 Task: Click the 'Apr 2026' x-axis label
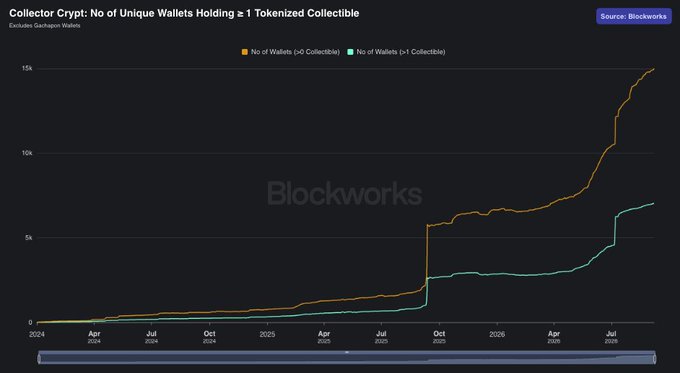point(554,337)
